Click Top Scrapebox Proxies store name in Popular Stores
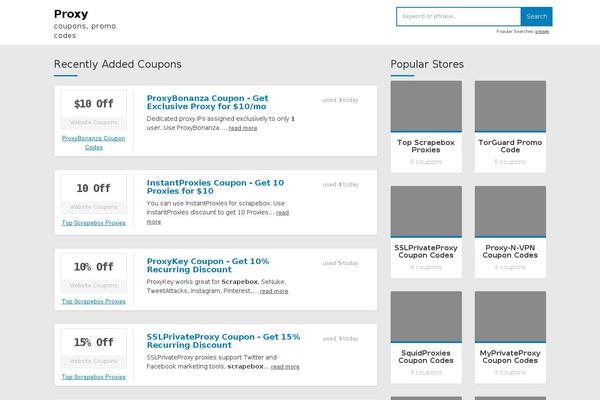 pos(426,146)
